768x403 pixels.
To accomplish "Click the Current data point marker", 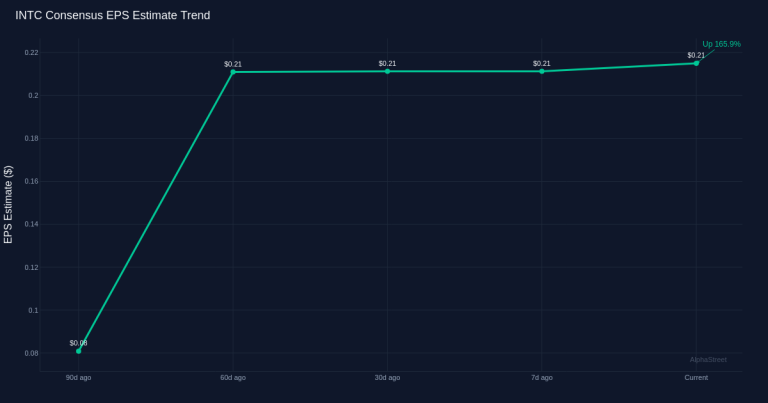I will click(x=696, y=63).
